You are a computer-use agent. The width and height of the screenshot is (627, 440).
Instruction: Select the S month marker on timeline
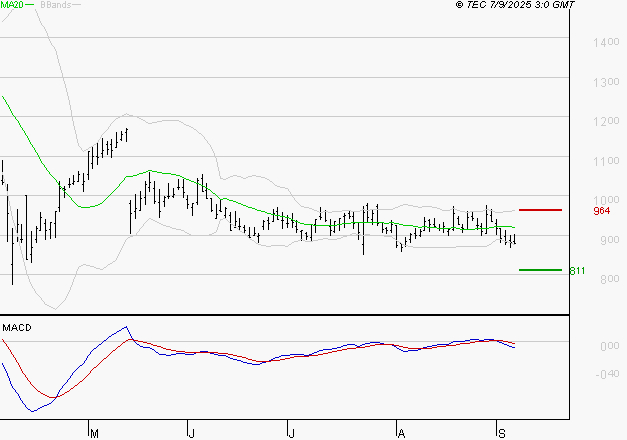[x=500, y=433]
